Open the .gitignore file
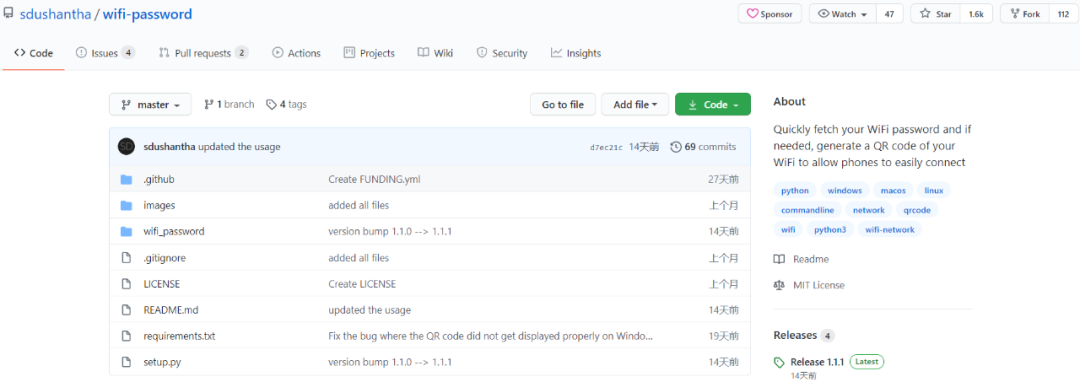 [x=165, y=257]
